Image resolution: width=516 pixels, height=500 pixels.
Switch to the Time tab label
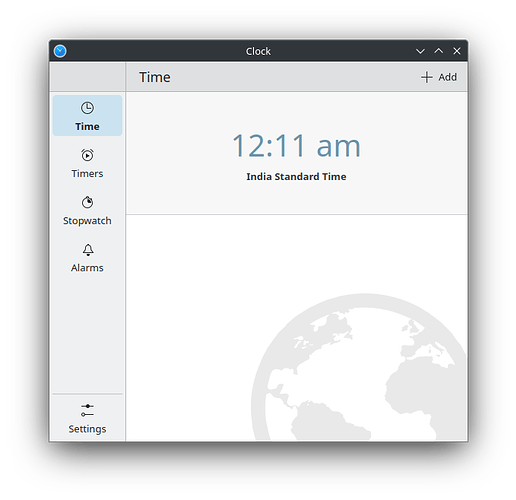click(87, 127)
